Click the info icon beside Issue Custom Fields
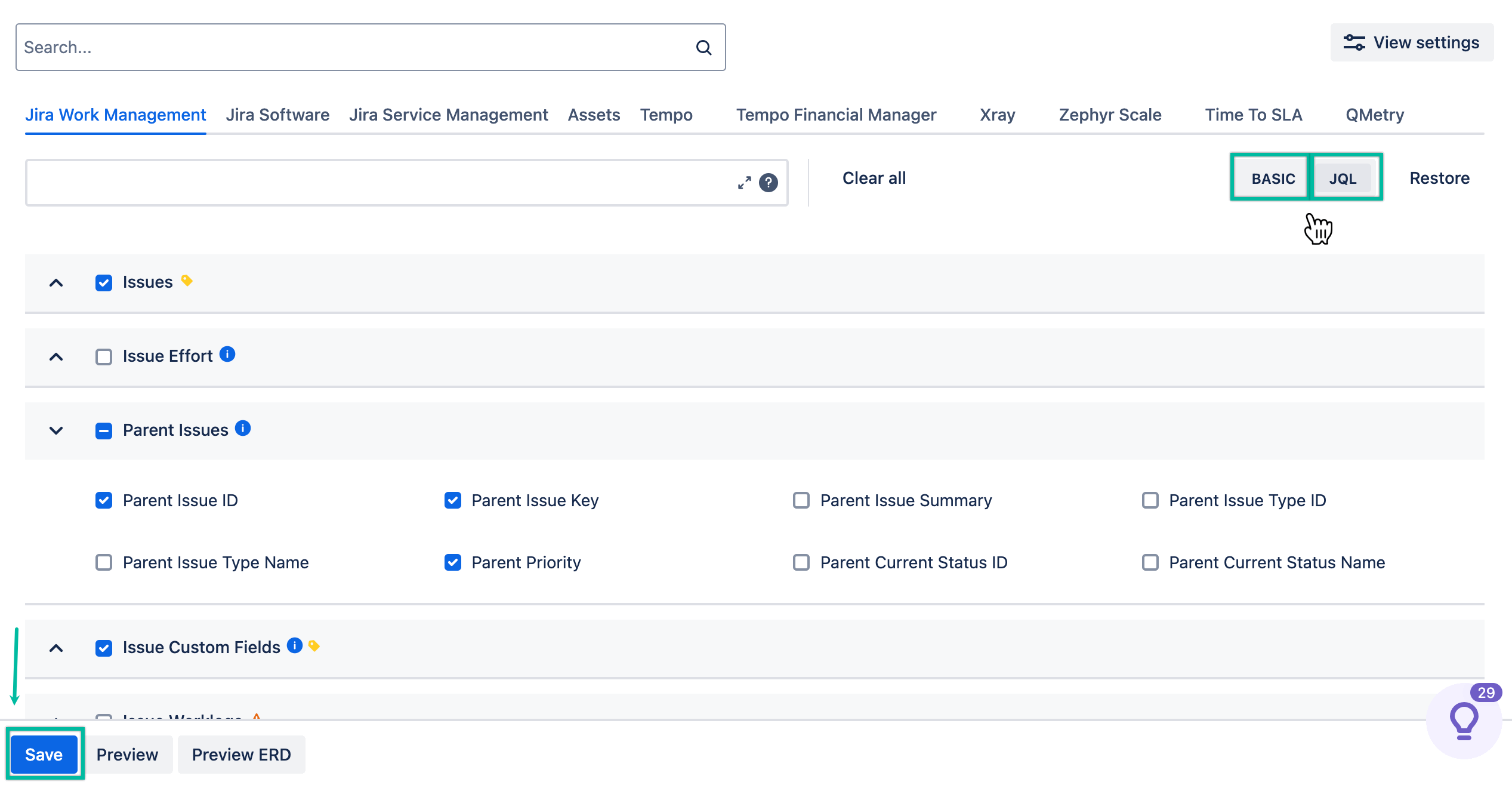Screen dimensions: 1512x788 point(294,645)
